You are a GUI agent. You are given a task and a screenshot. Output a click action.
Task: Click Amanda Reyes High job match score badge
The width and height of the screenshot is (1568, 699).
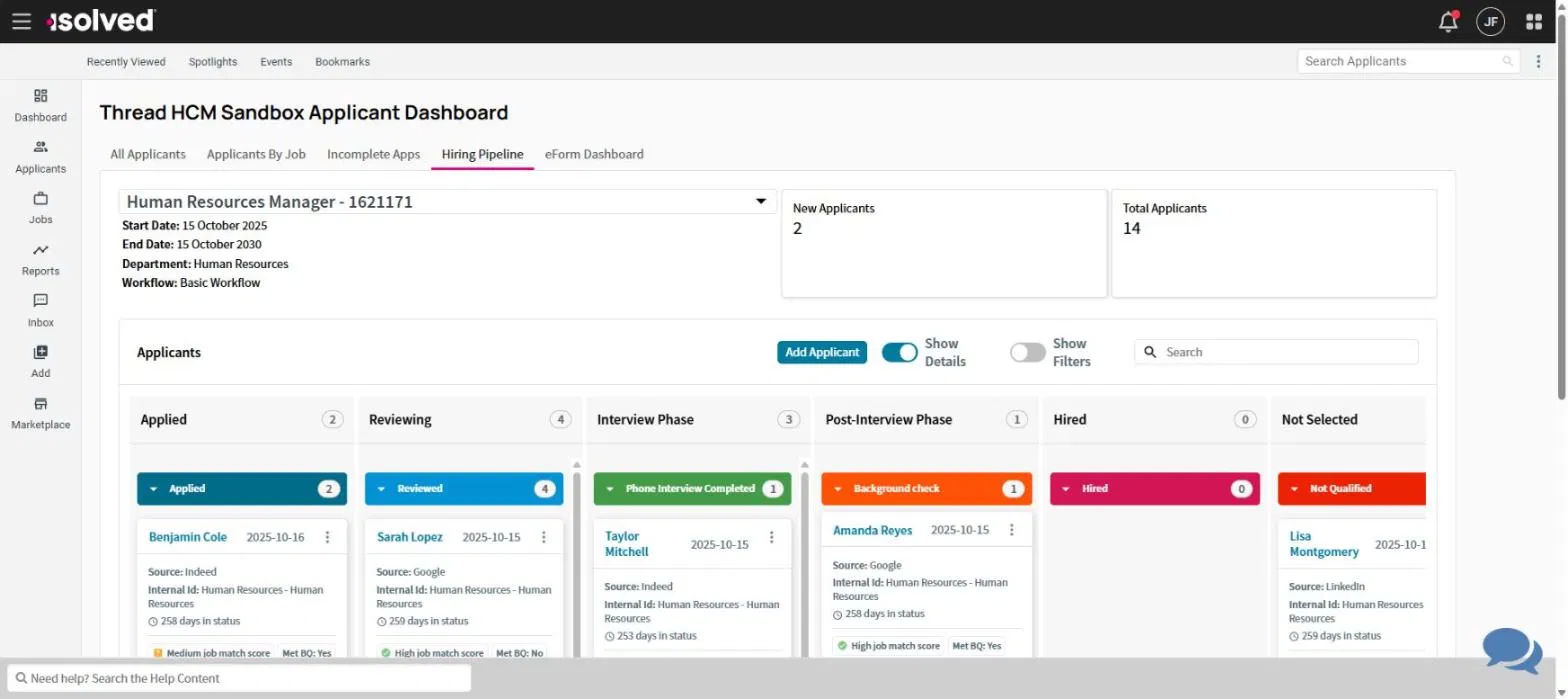[x=888, y=646]
